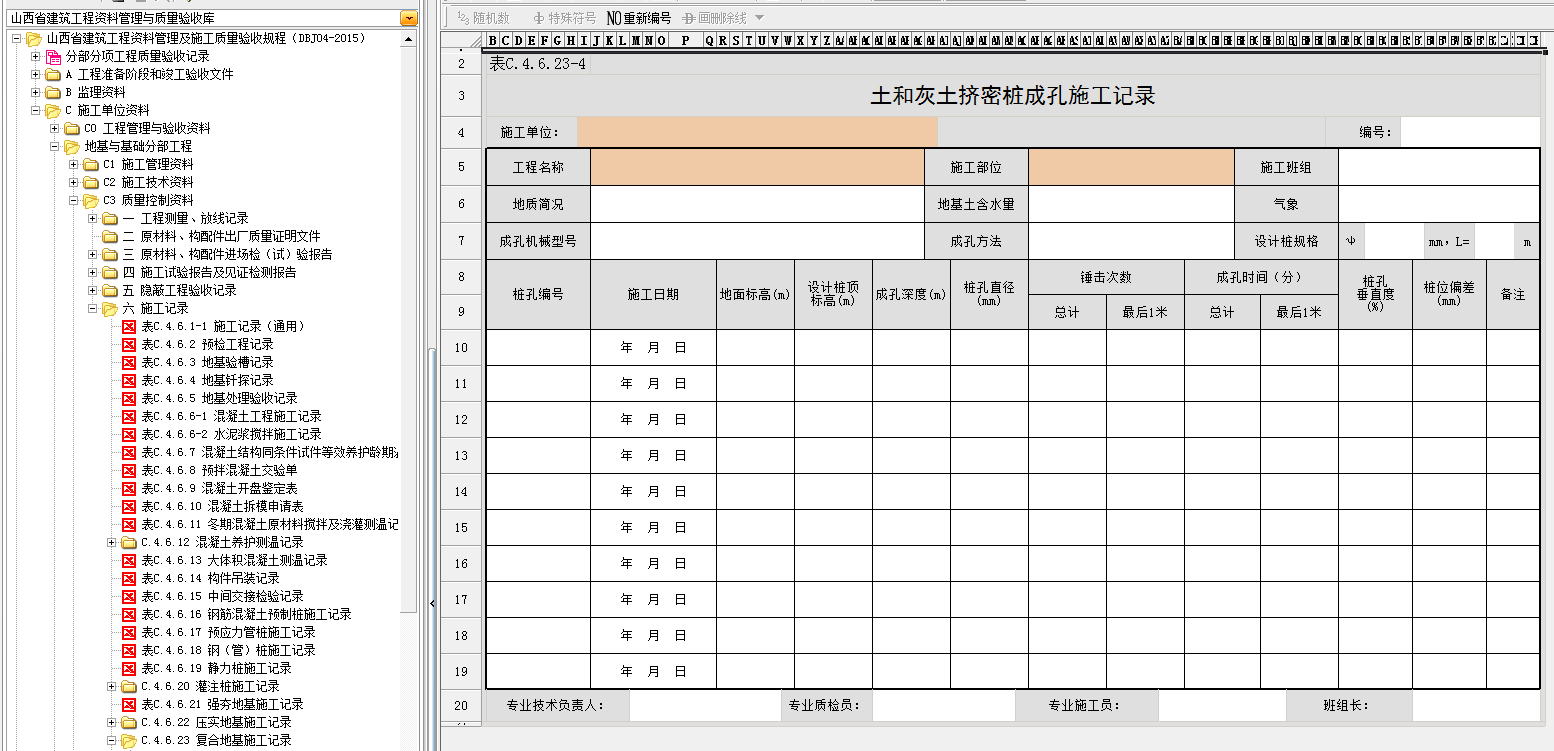Viewport: 1554px width, 751px height.
Task: Expand the C.4.6.20 灌注桩施工记录 folder
Action: point(112,686)
